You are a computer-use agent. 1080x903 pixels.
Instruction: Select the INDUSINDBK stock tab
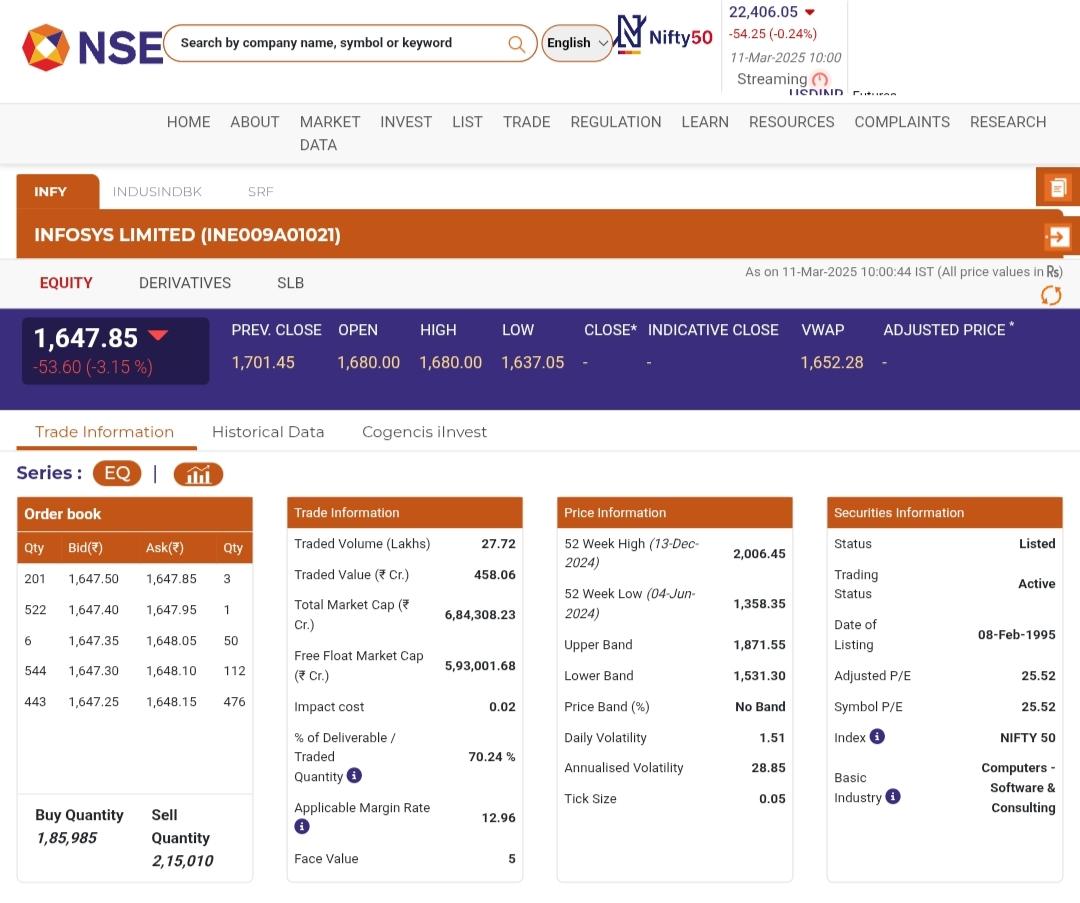click(157, 191)
